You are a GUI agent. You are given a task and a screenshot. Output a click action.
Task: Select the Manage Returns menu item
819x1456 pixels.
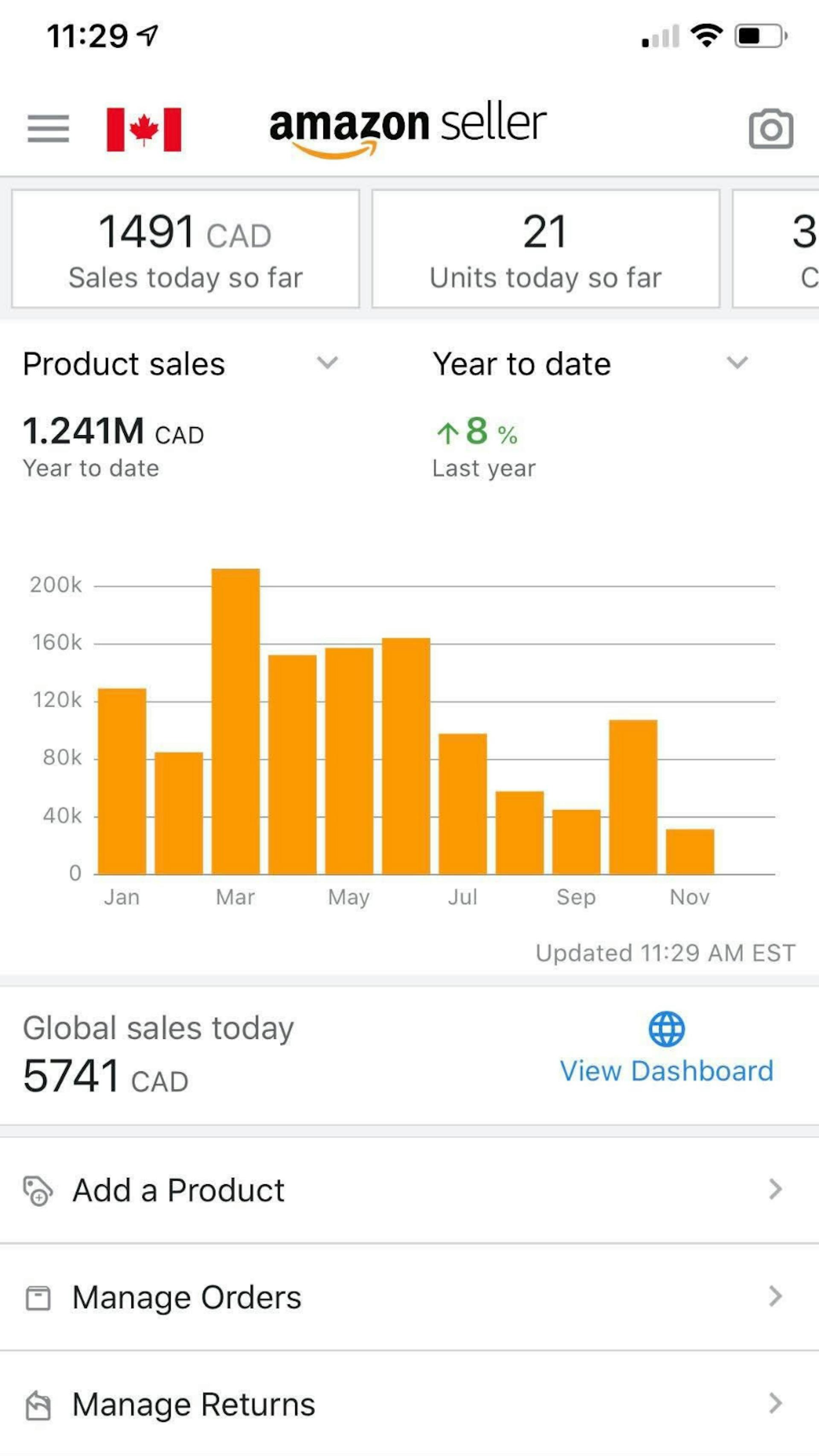click(193, 1404)
